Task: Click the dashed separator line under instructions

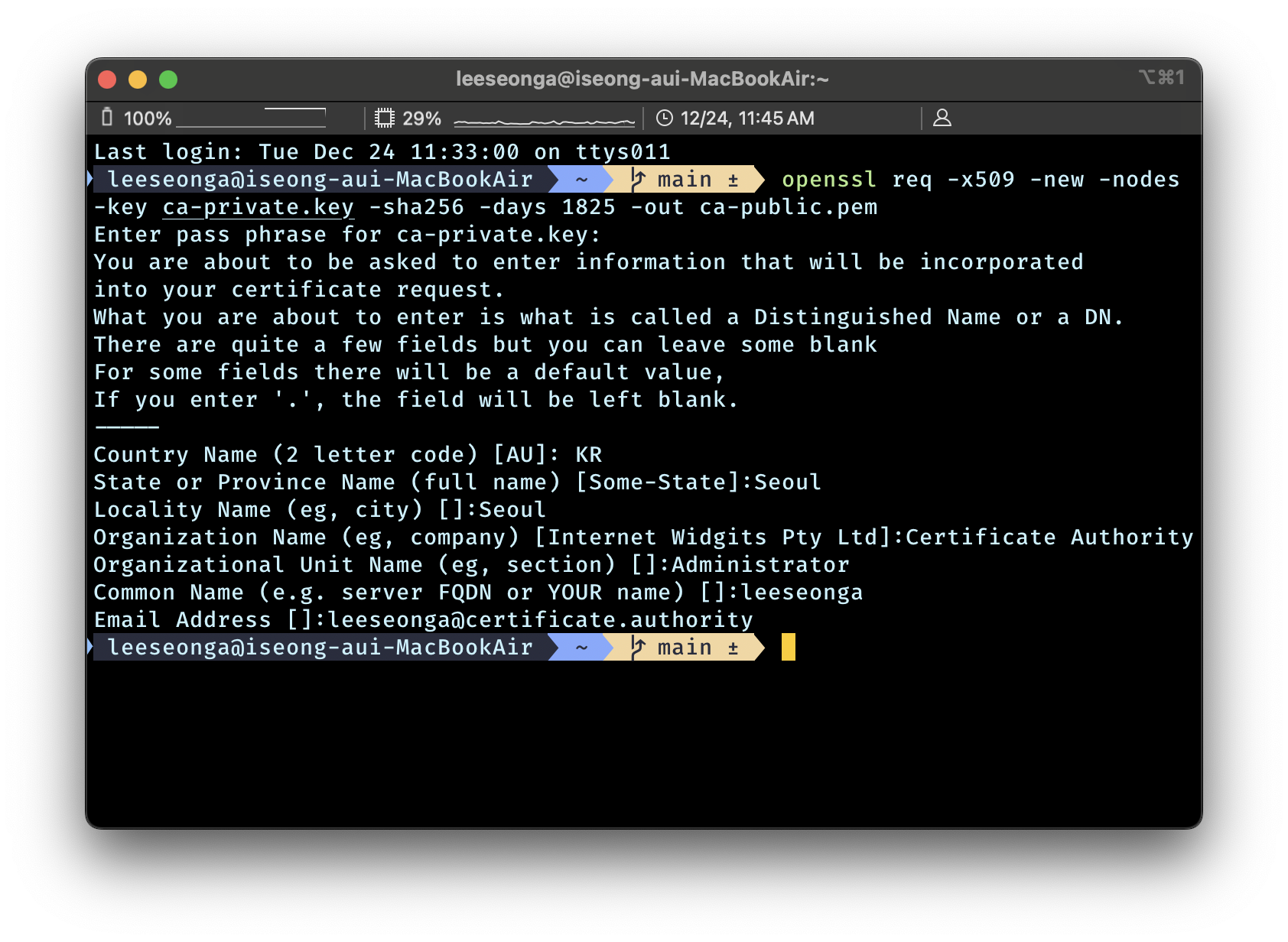Action: pyautogui.click(x=127, y=427)
